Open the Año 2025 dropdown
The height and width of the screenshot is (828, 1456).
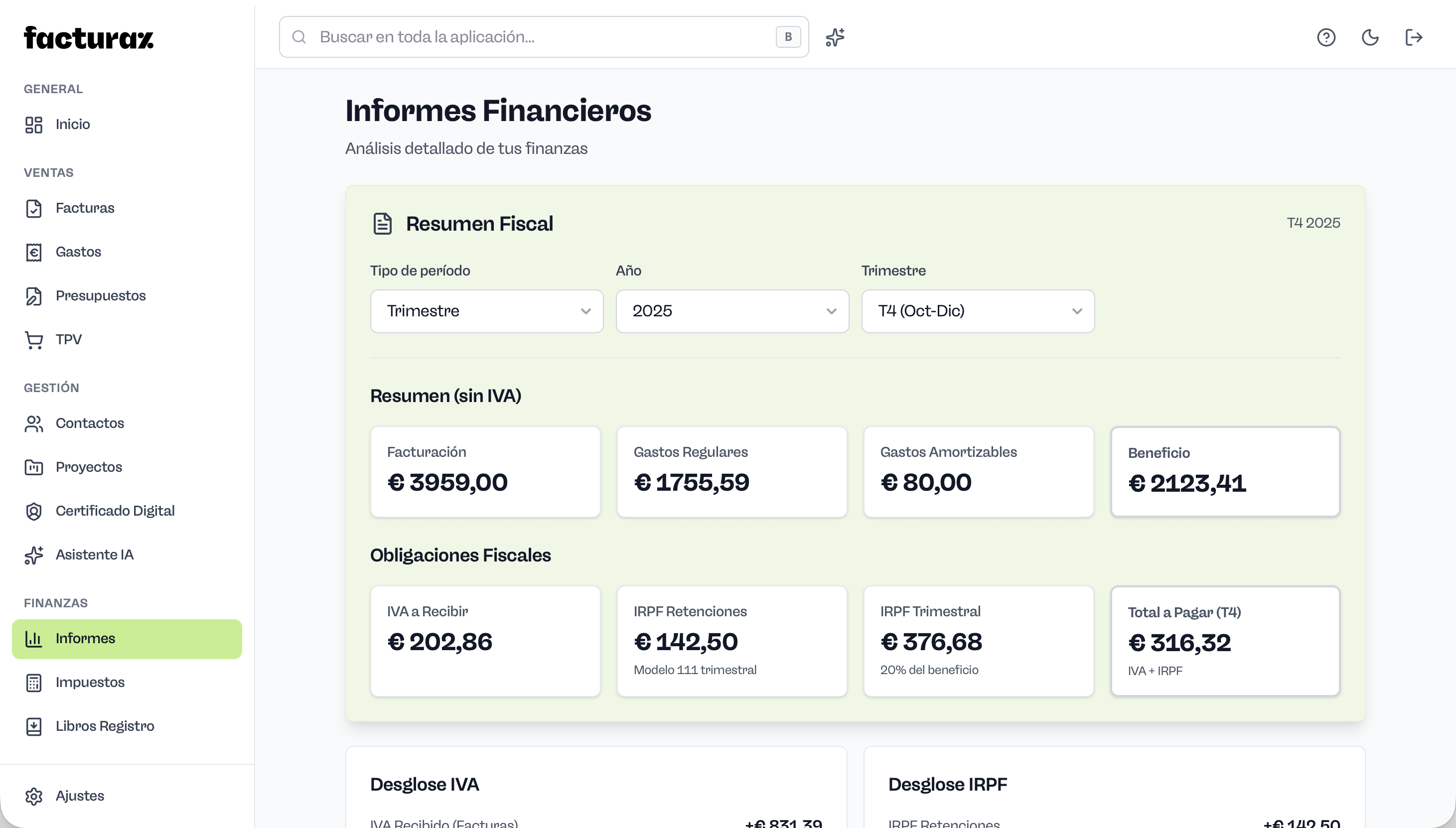[x=732, y=311]
